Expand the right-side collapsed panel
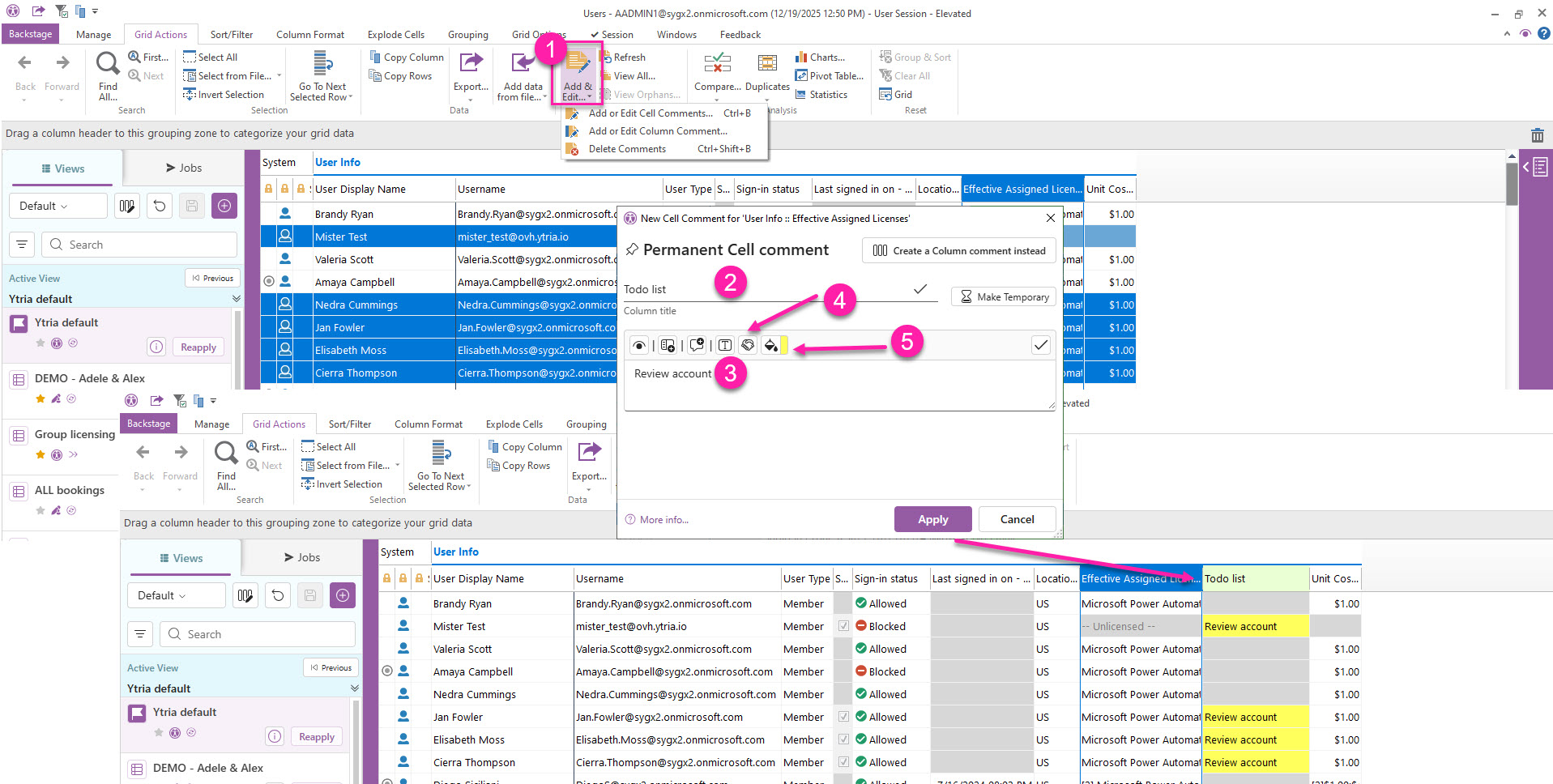1553x784 pixels. [x=1536, y=168]
